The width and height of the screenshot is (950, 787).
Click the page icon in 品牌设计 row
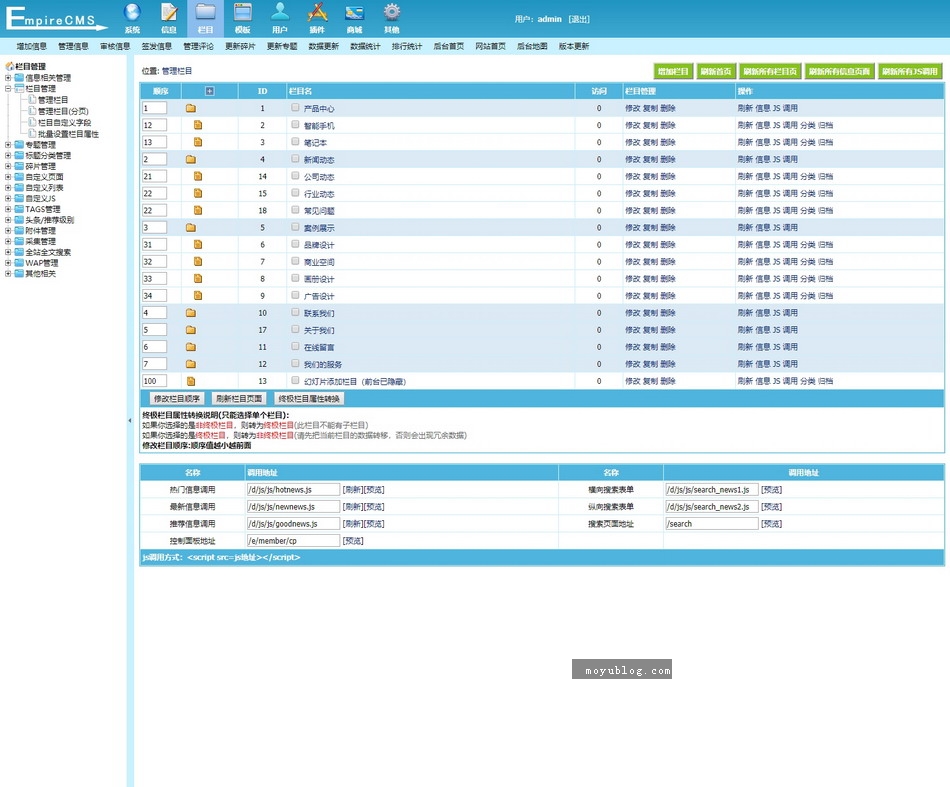(198, 245)
